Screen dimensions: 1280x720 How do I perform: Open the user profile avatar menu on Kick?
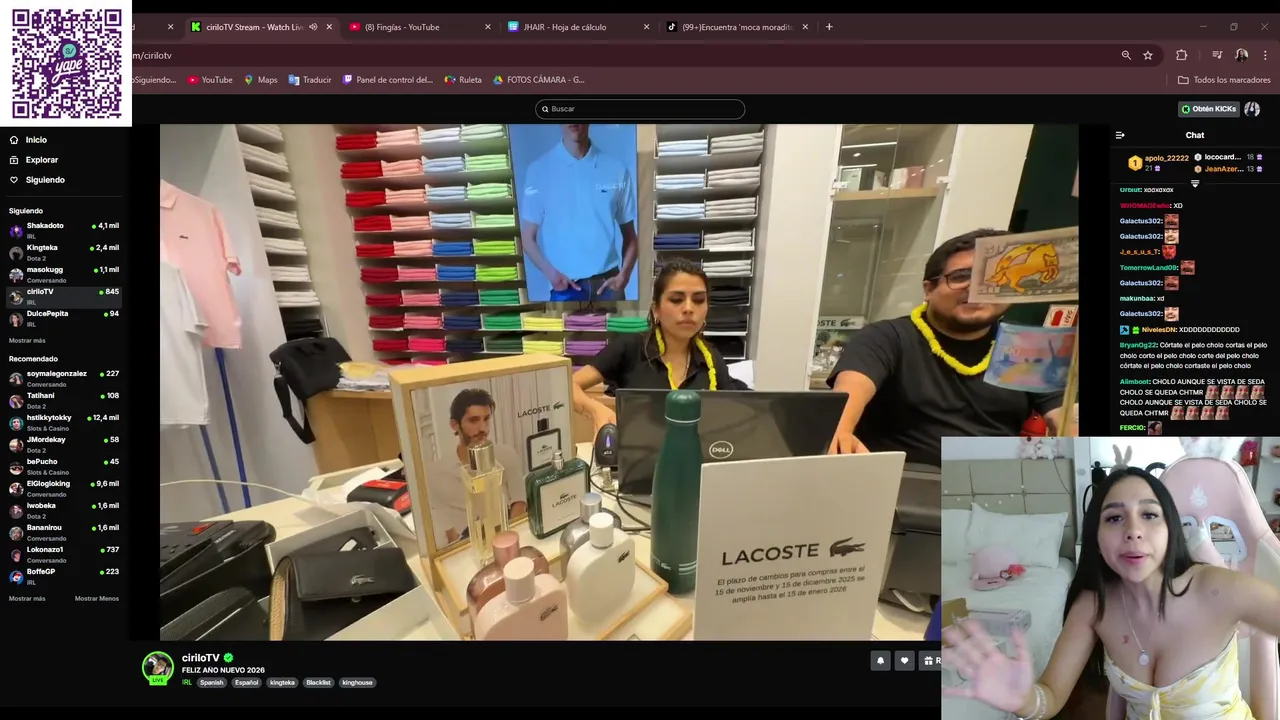click(1252, 109)
